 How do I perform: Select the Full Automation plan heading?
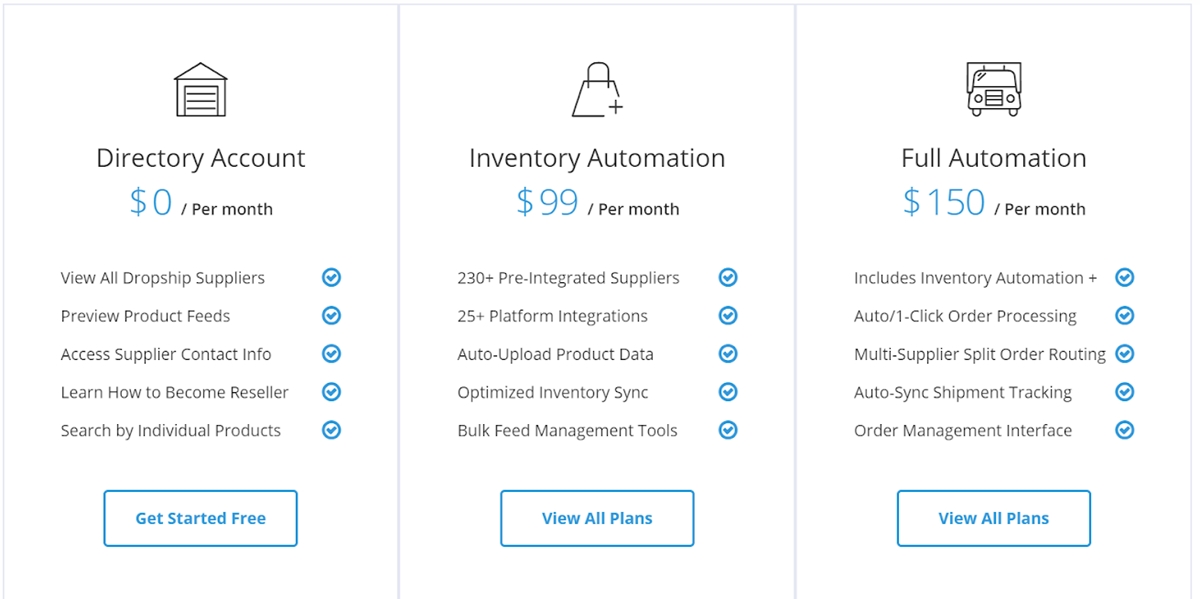click(993, 158)
